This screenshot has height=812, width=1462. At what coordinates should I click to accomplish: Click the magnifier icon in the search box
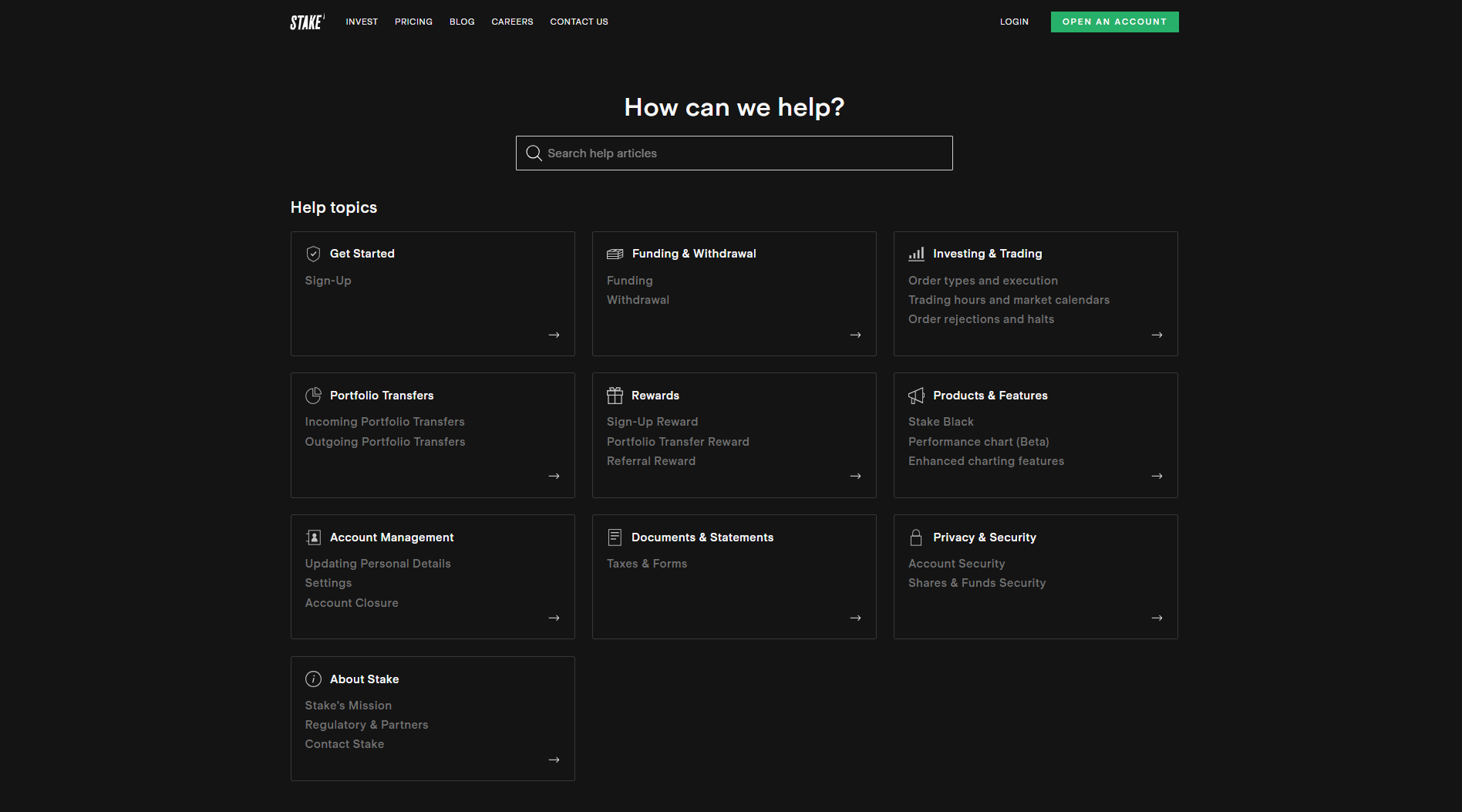tap(534, 153)
